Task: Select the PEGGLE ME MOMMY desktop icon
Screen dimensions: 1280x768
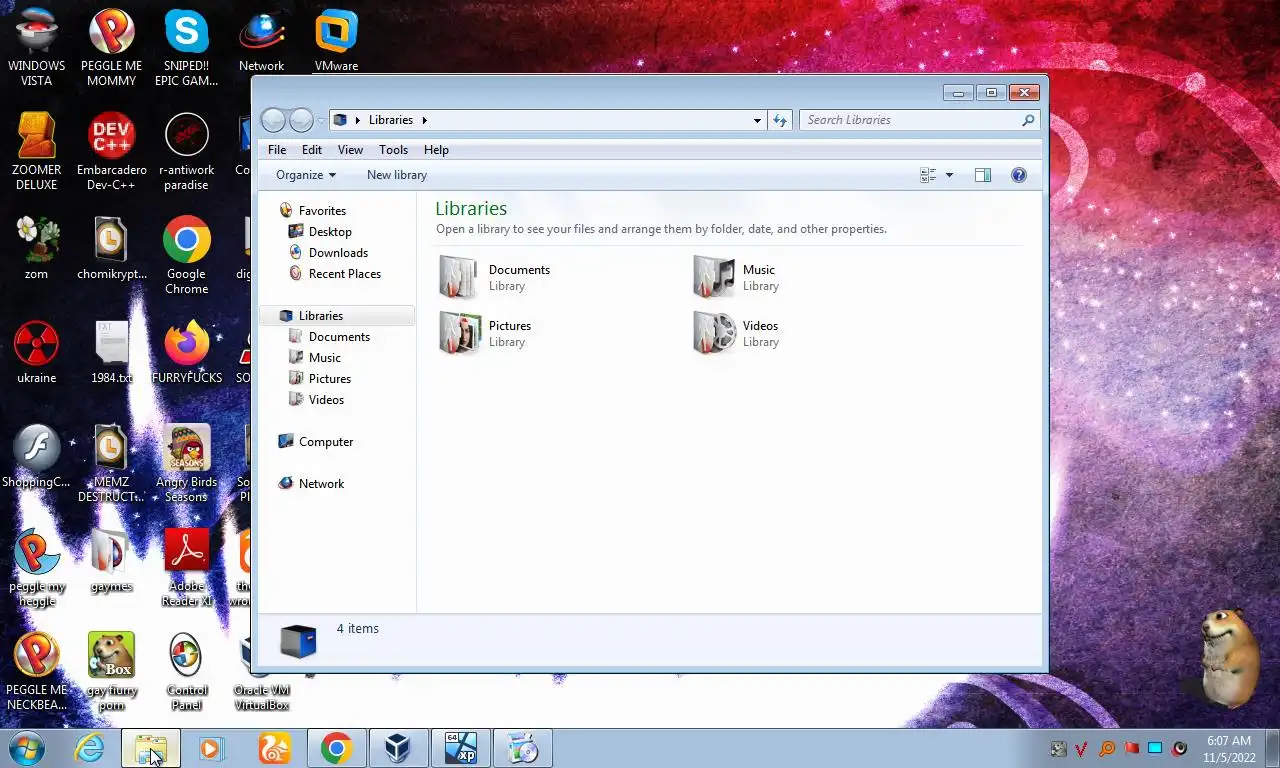Action: (112, 48)
